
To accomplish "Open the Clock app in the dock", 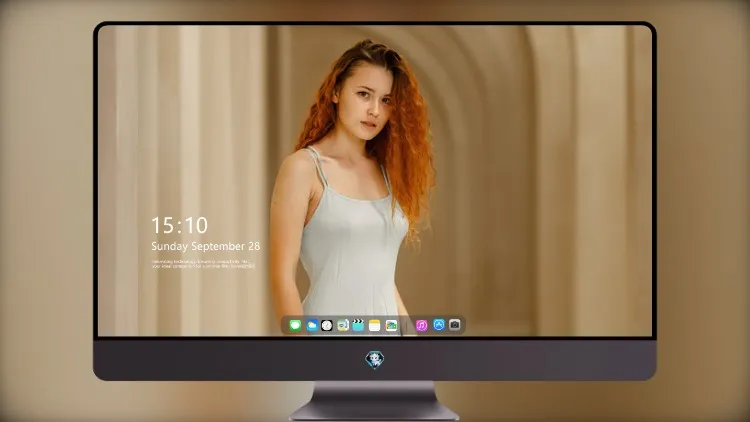I will click(x=327, y=325).
